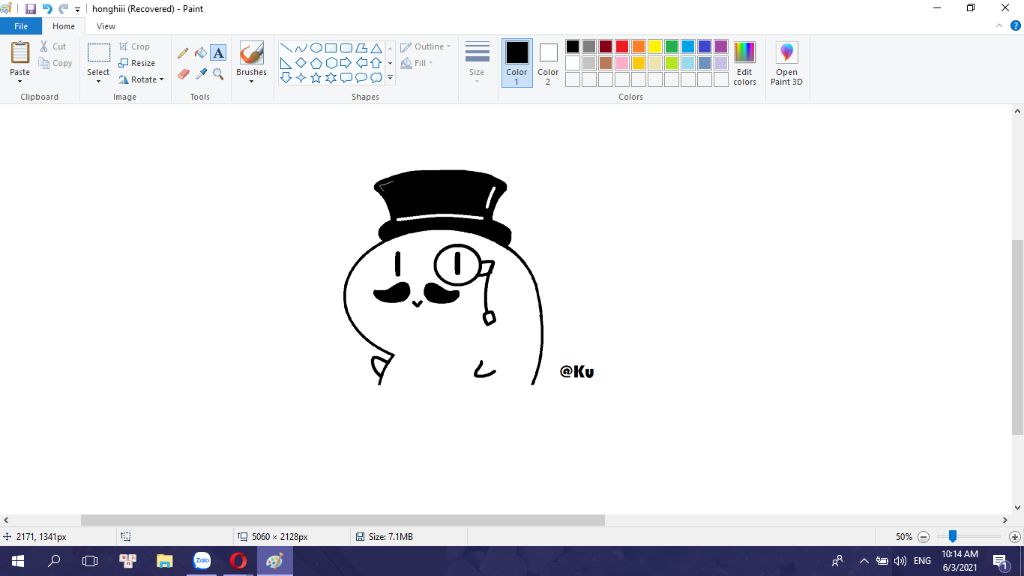
Task: Select the Color picker eyedropper tool
Action: 200,74
